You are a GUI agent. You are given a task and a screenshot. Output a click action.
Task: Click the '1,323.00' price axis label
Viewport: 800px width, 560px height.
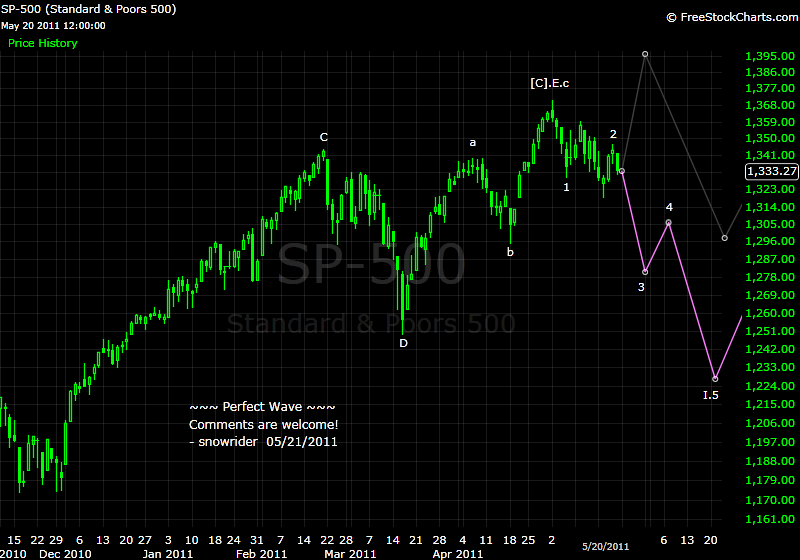point(770,189)
